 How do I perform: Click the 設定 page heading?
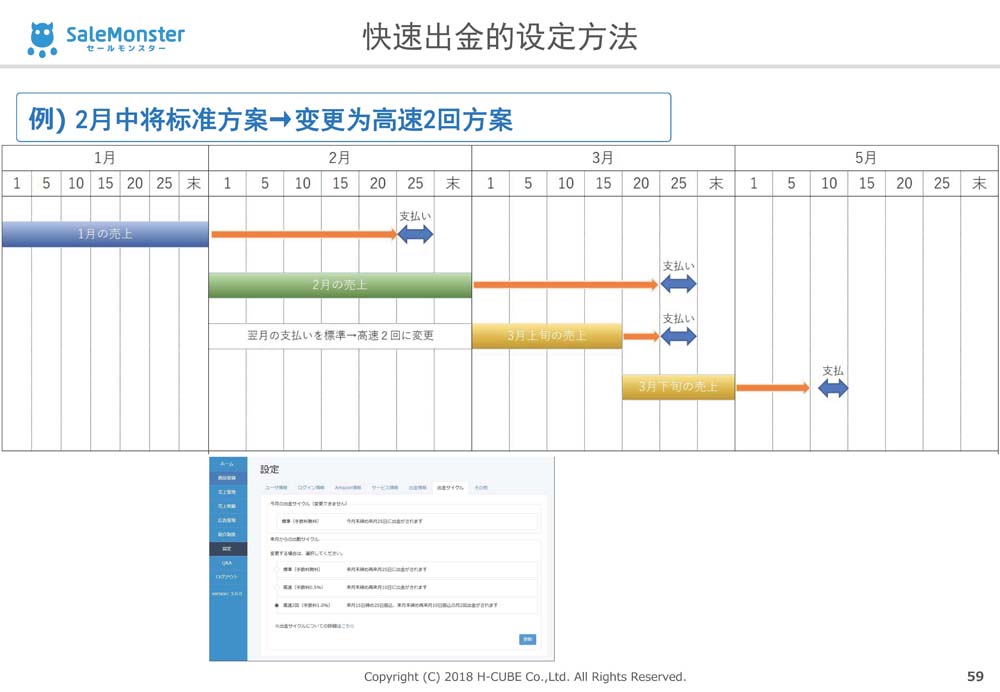pyautogui.click(x=269, y=469)
